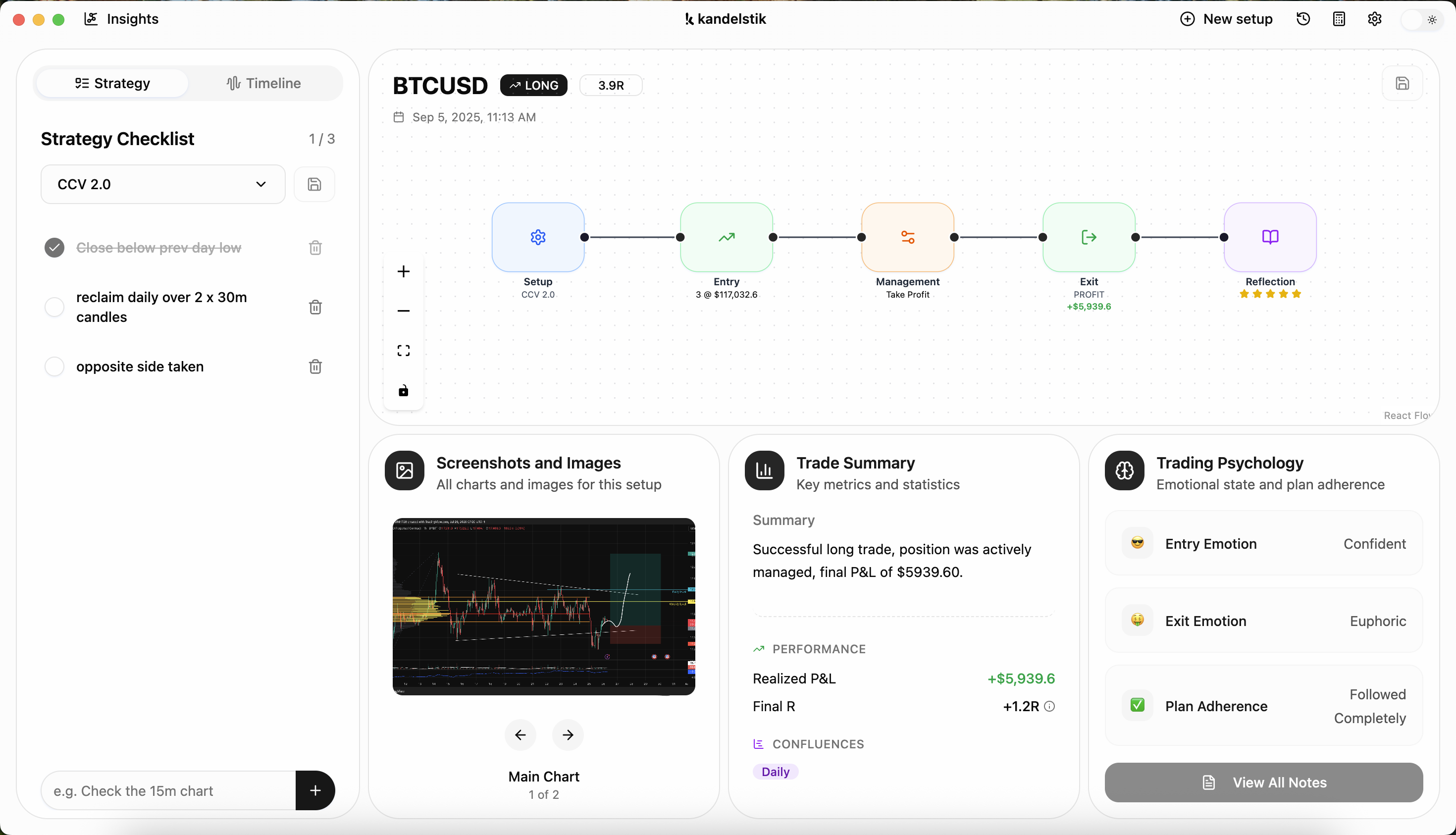Viewport: 1456px width, 835px height.
Task: Go to the previous screenshot
Action: pyautogui.click(x=520, y=734)
